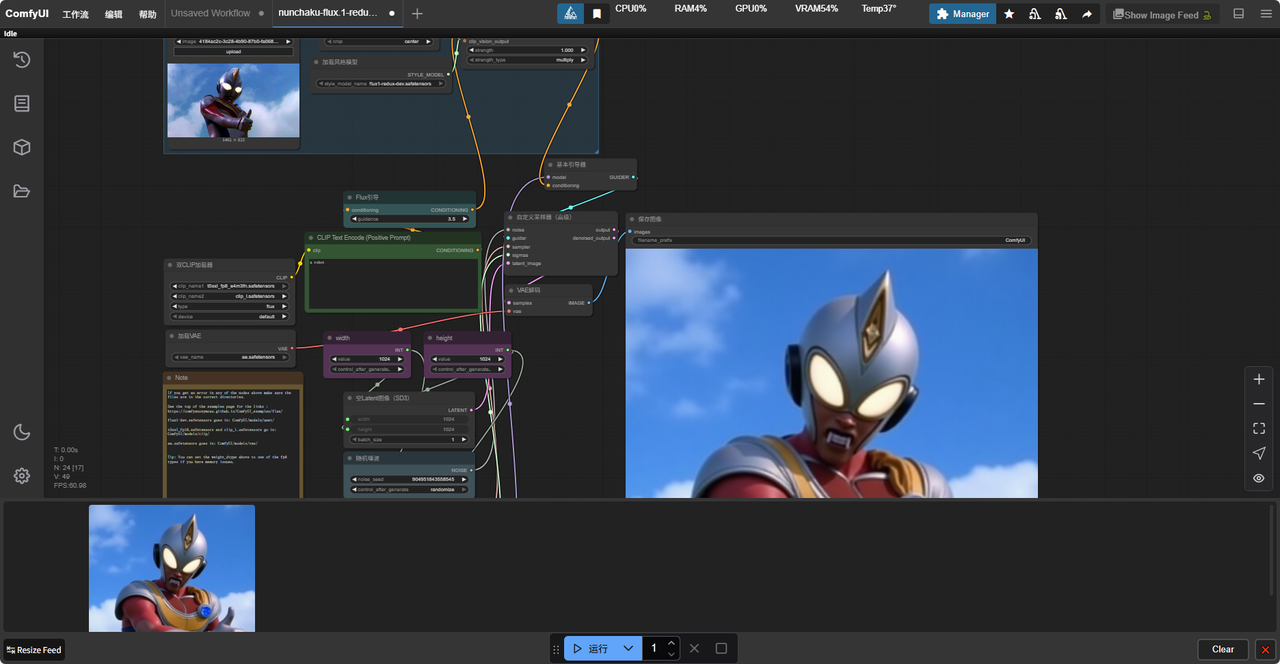Collapse the Flux引导 node via its title dot
The image size is (1280, 664).
[351, 197]
